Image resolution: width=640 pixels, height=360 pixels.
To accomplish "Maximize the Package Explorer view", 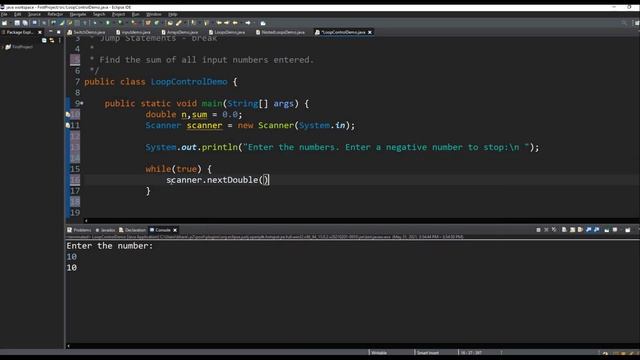I will coord(58,32).
